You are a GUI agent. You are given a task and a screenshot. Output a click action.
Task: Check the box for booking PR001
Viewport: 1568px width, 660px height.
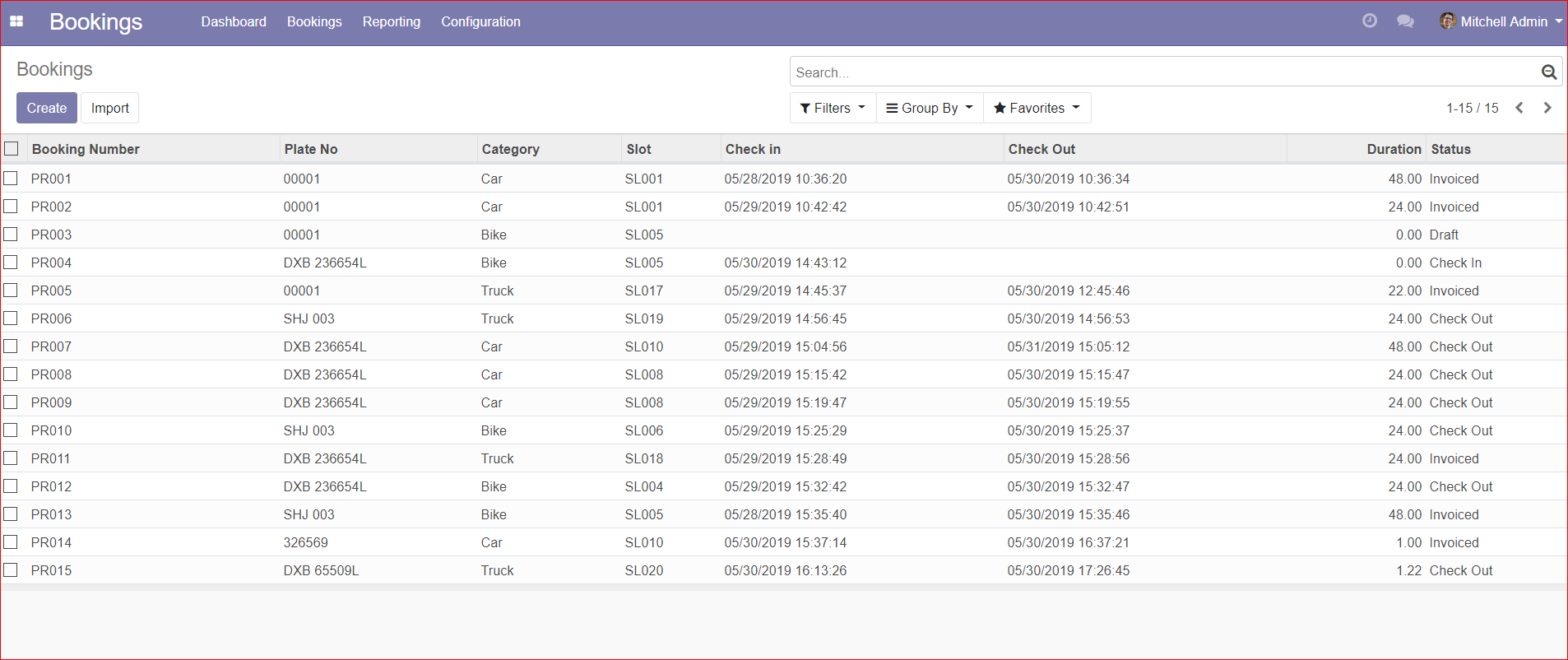[x=11, y=179]
